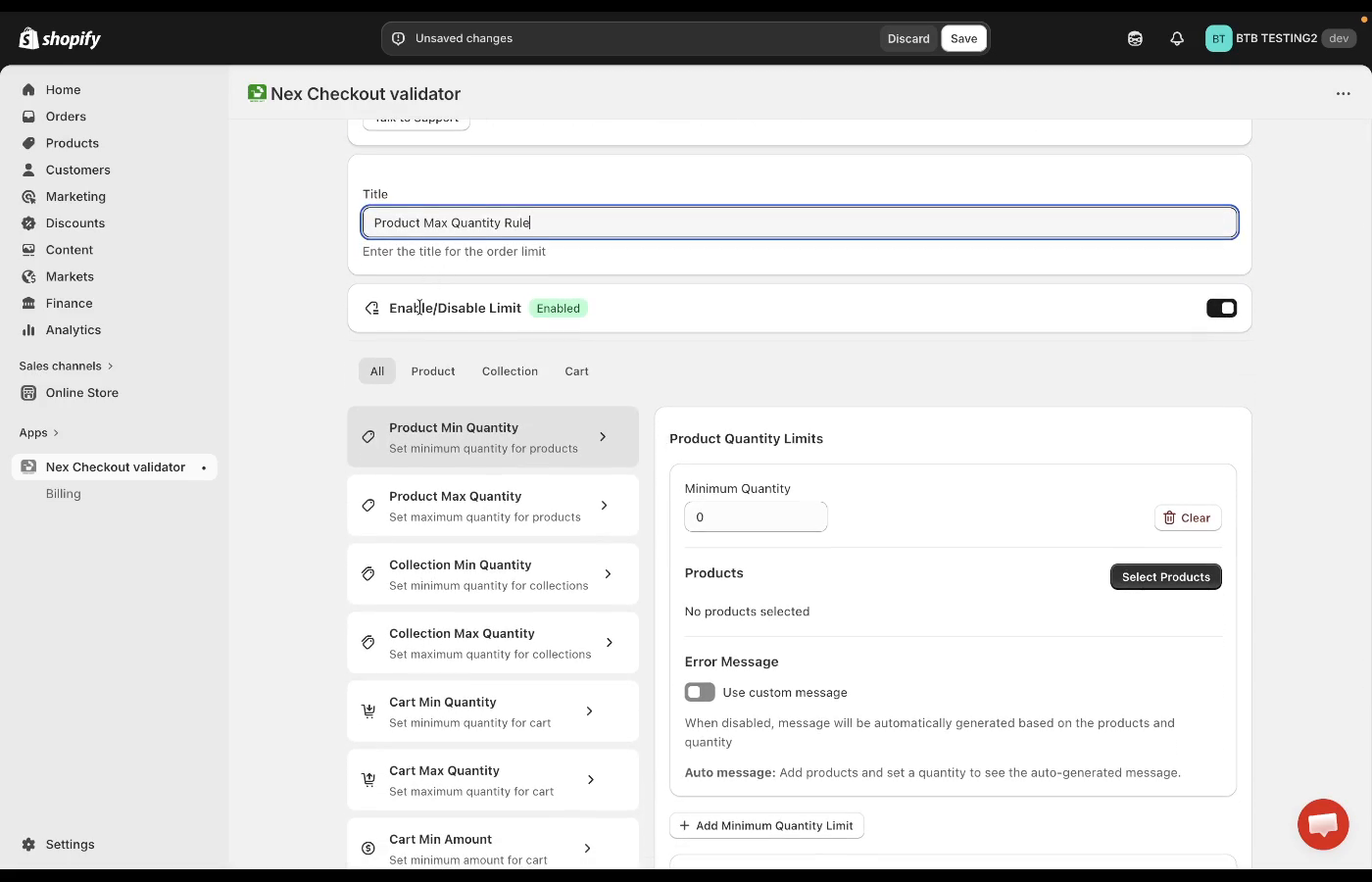
Task: Click 'Set minimum amount for cart' subtitle
Action: click(468, 860)
